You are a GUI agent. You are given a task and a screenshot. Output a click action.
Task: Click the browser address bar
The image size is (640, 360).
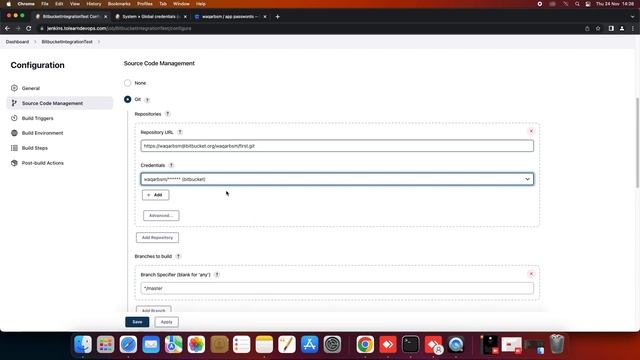coord(310,29)
